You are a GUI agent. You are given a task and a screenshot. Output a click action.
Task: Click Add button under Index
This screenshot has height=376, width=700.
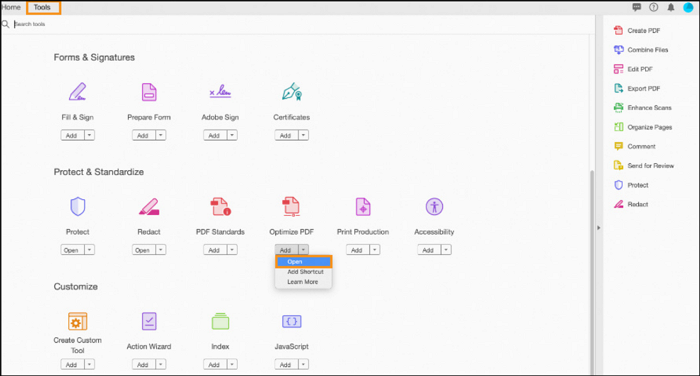(215, 364)
